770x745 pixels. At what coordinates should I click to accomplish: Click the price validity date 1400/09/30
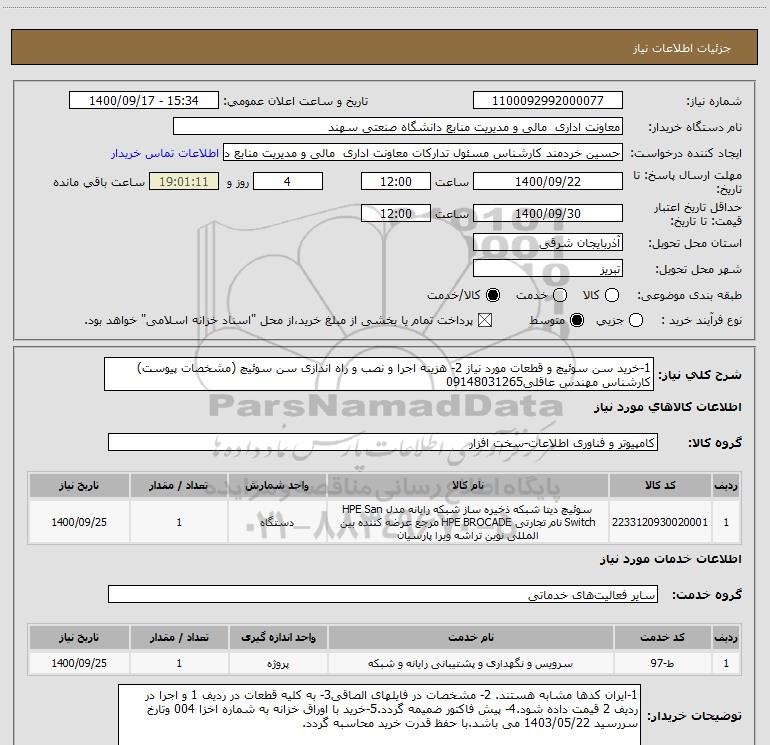click(x=548, y=213)
